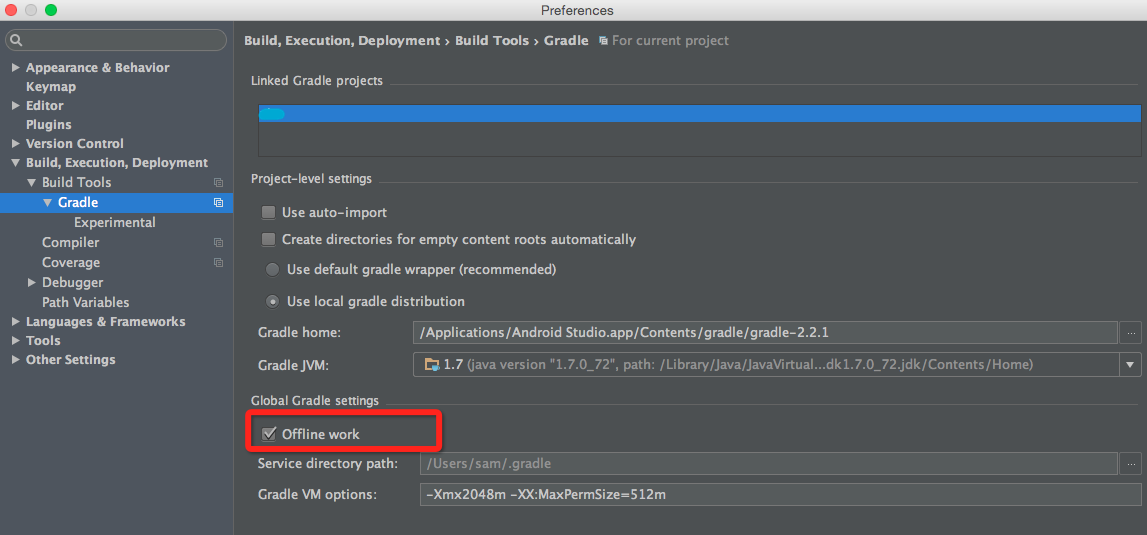Select Use default gradle wrapper option

(272, 270)
